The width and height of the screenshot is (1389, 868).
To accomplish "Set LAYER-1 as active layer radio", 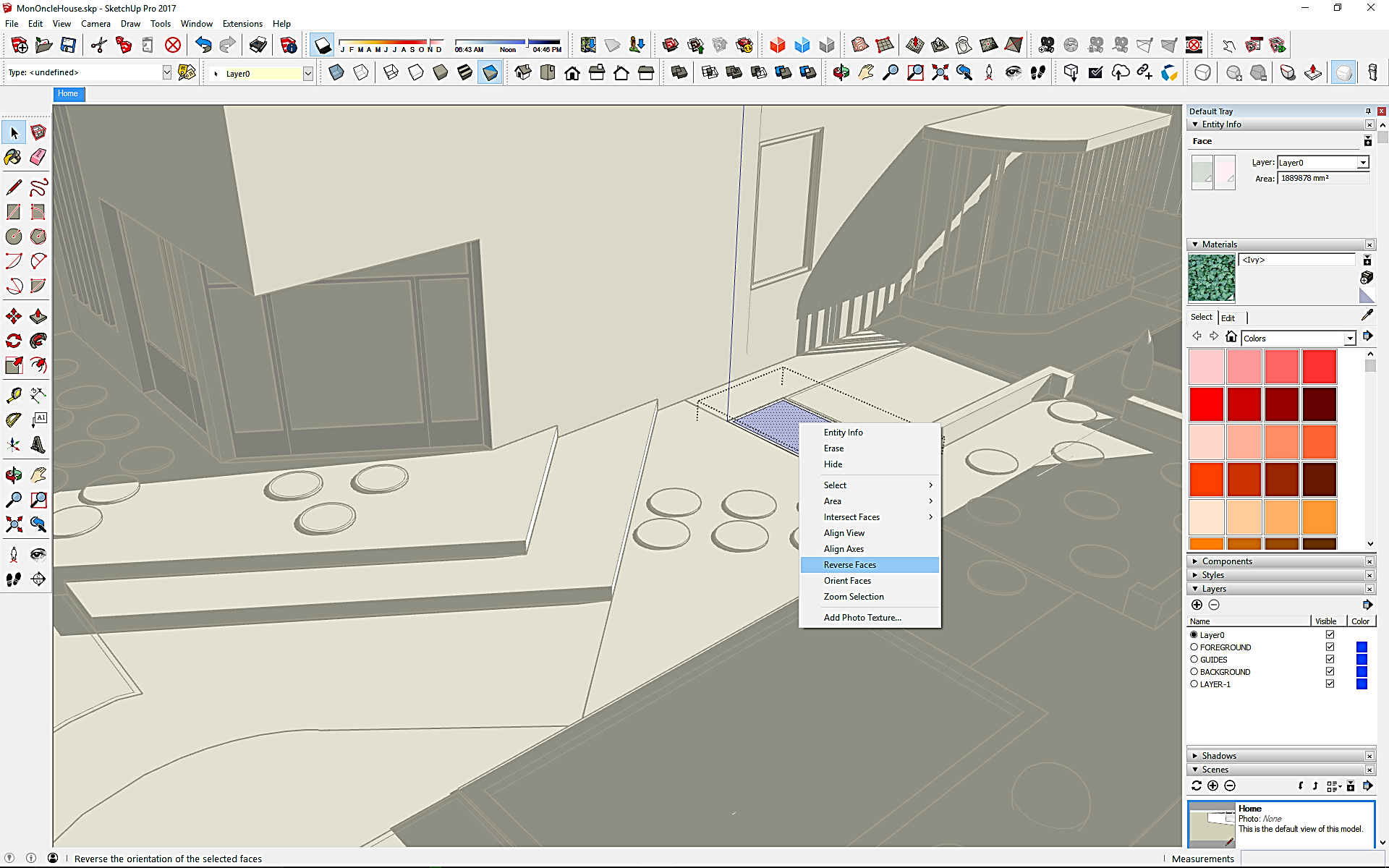I will (1194, 684).
